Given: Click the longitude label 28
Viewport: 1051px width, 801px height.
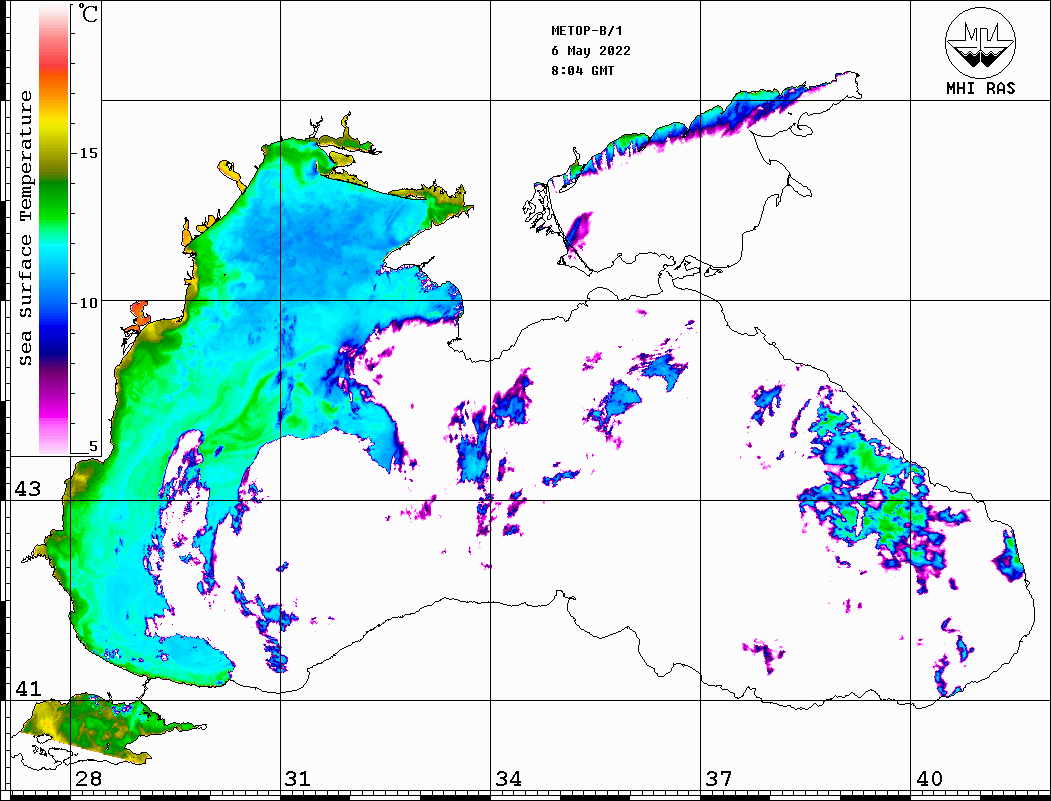Looking at the screenshot, I should click(88, 778).
